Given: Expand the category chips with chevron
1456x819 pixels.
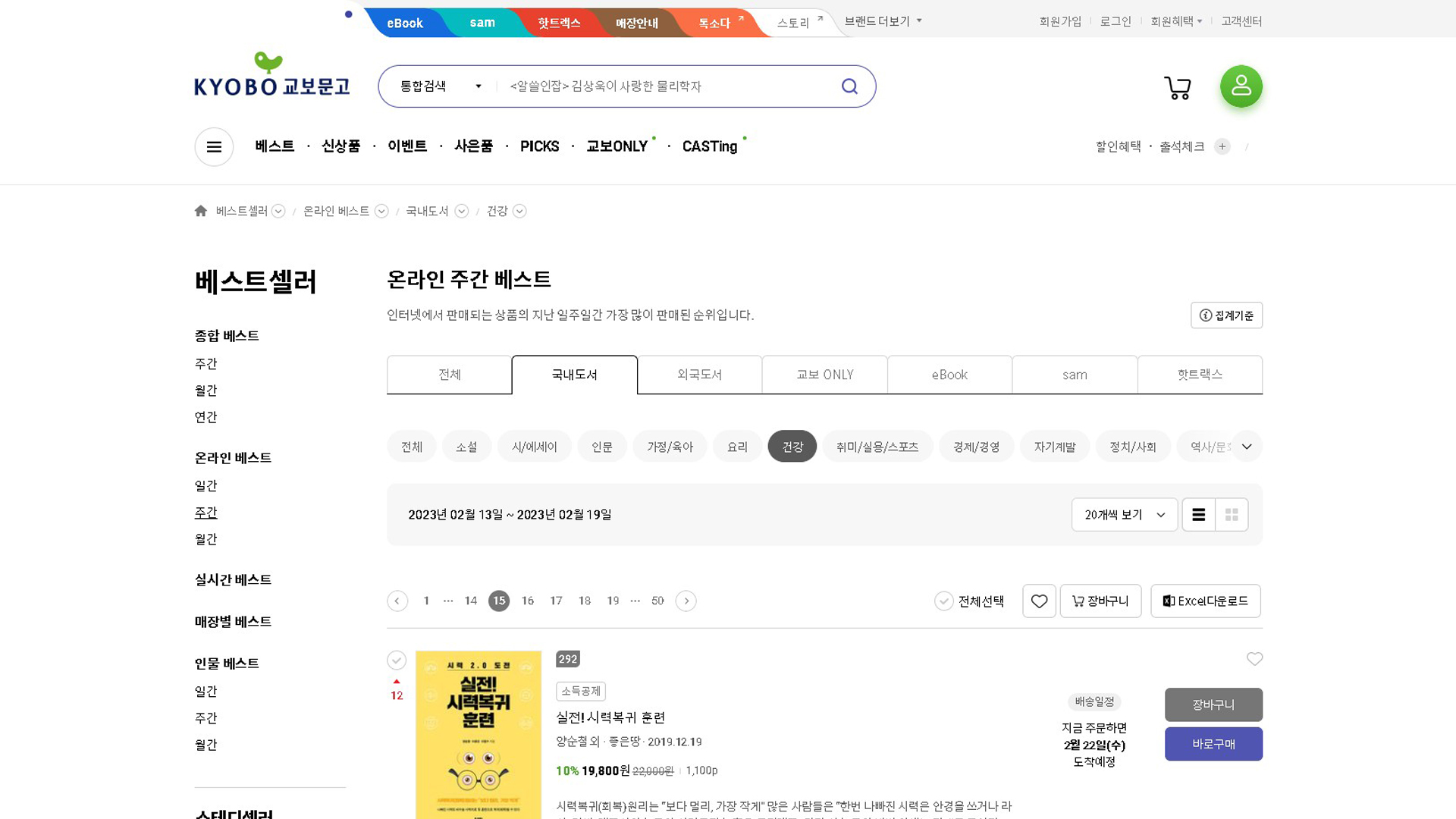Looking at the screenshot, I should [1247, 447].
